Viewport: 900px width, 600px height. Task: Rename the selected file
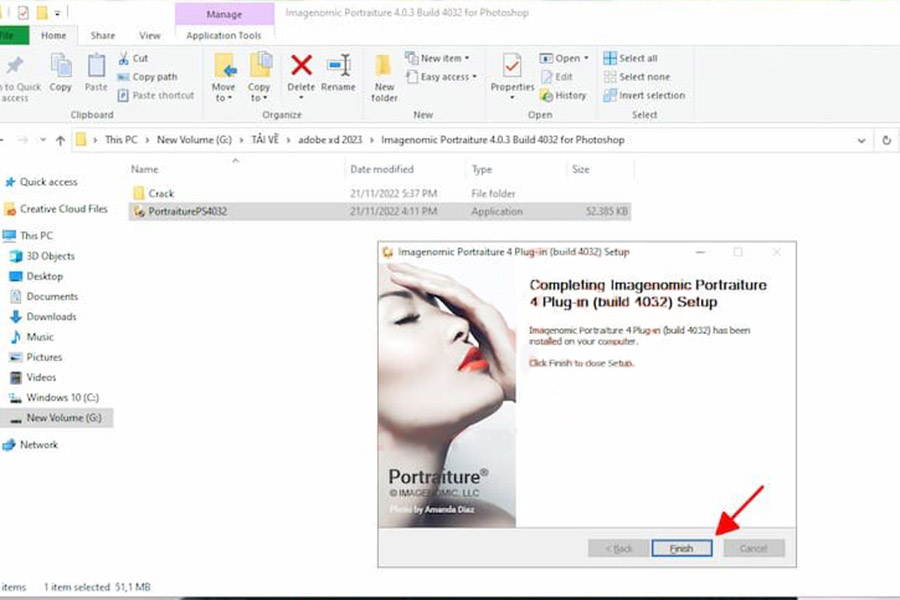coord(338,73)
